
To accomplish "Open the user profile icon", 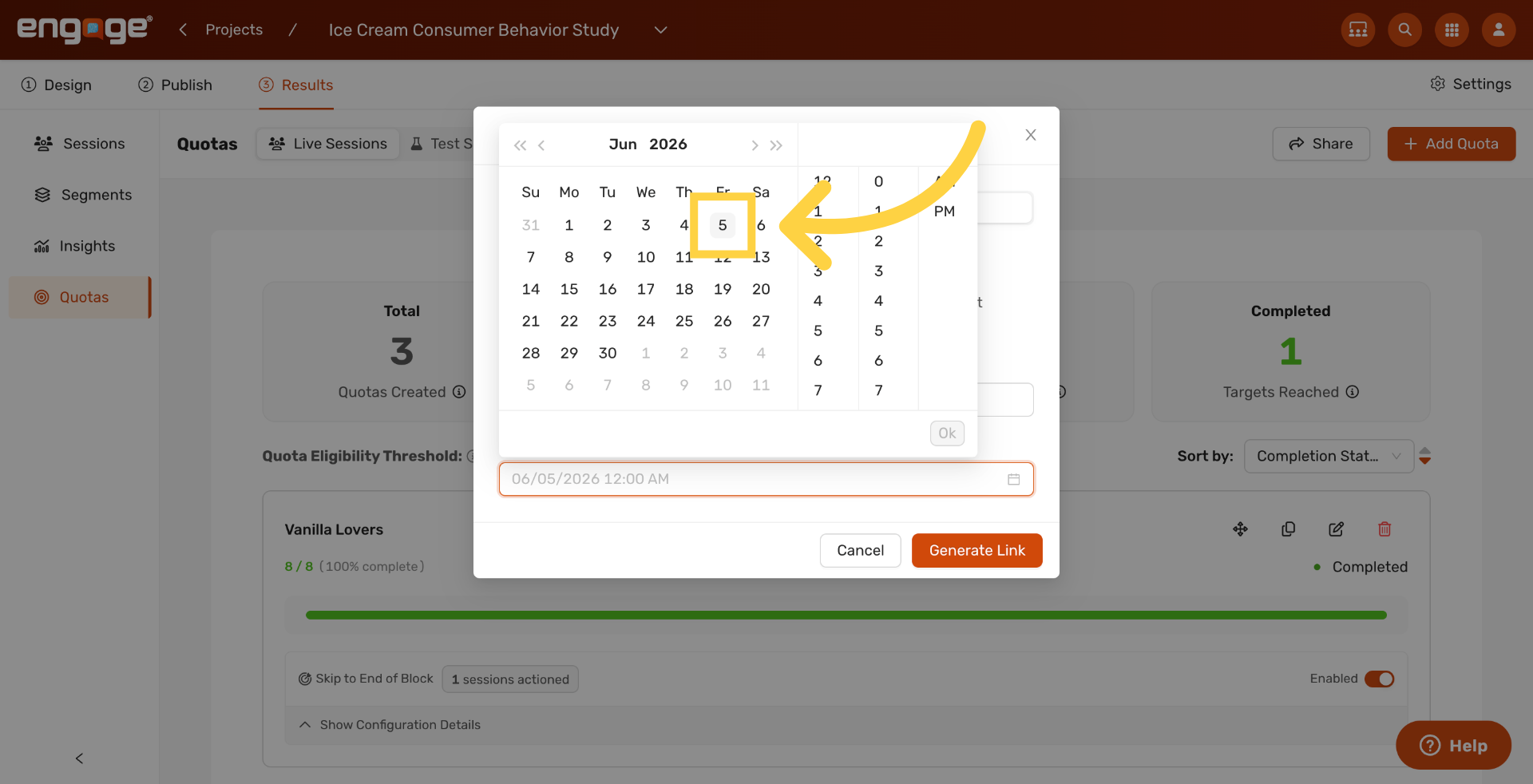I will point(1499,30).
